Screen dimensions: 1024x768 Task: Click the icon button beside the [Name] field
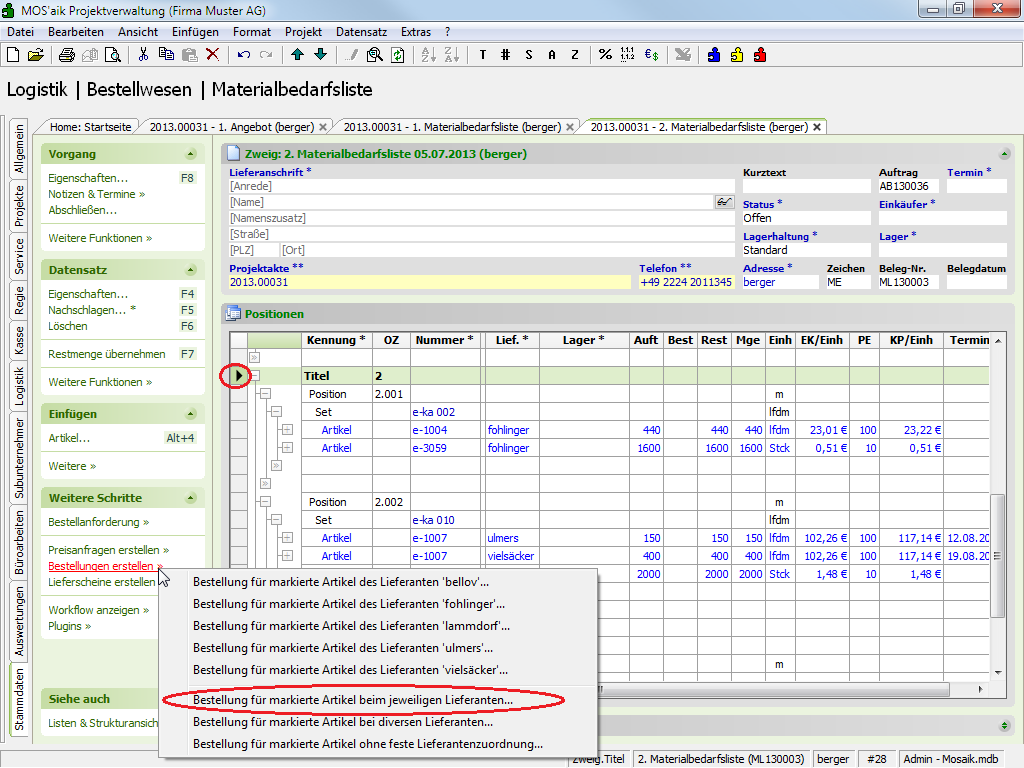(724, 202)
